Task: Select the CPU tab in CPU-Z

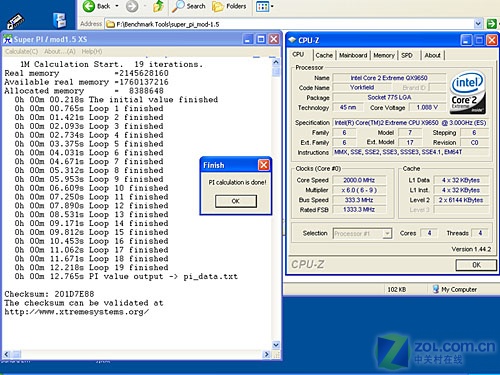Action: [x=298, y=55]
